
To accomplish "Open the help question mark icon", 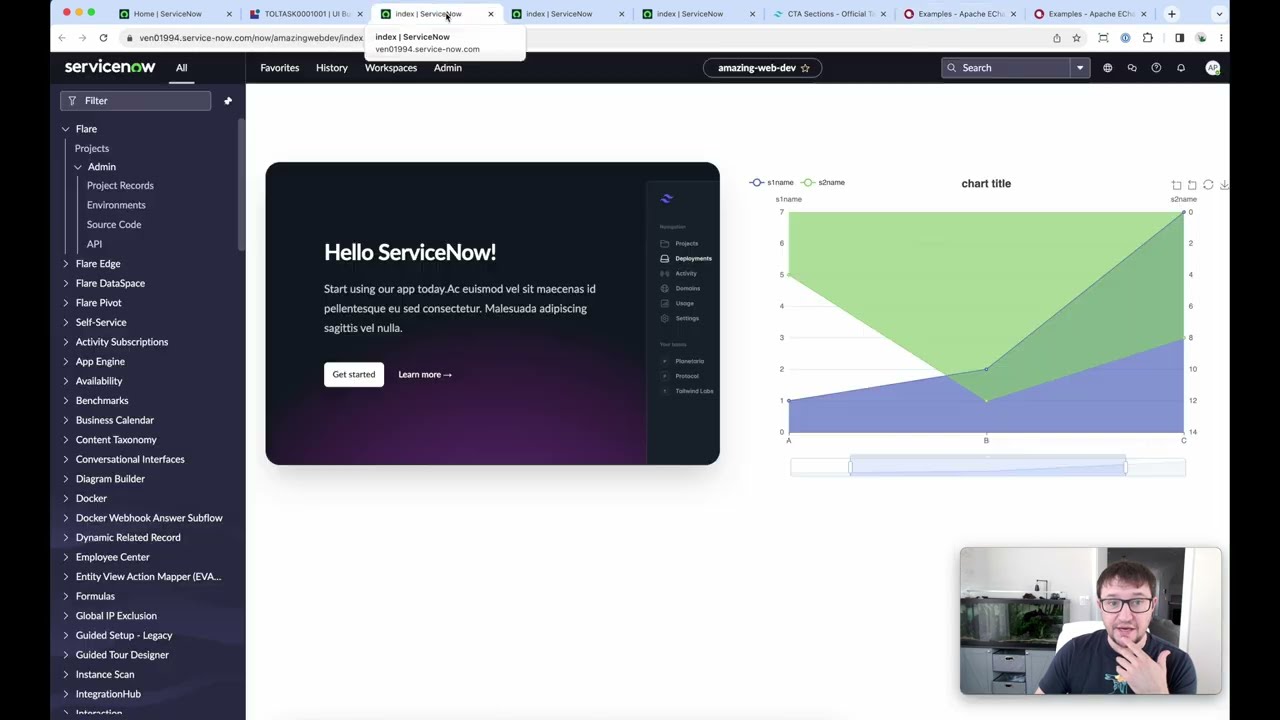I will tap(1156, 68).
